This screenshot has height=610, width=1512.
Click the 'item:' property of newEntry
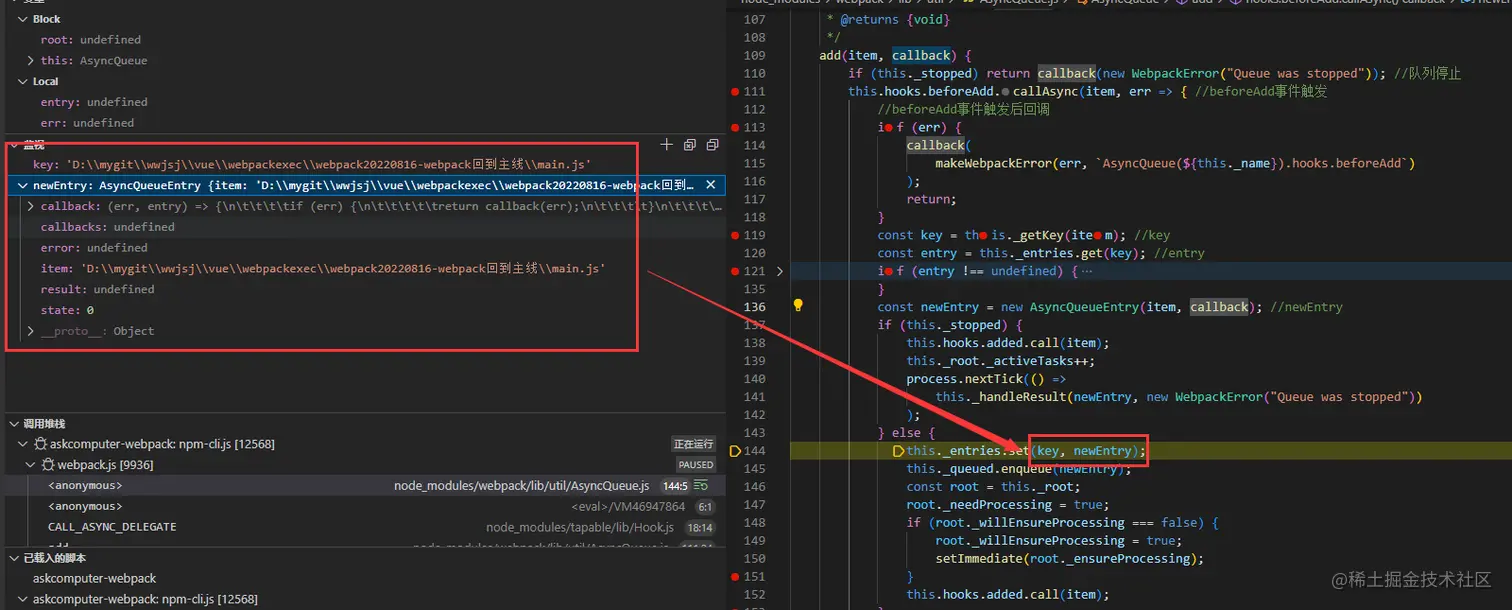[x=323, y=269]
